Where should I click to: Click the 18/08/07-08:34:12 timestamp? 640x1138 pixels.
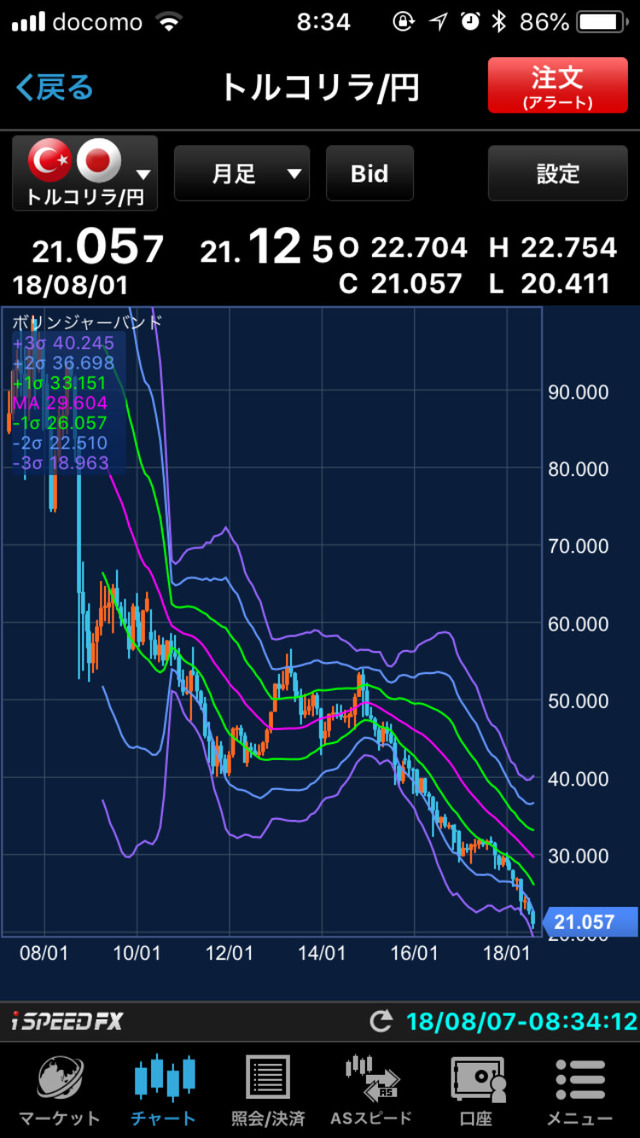click(521, 1022)
